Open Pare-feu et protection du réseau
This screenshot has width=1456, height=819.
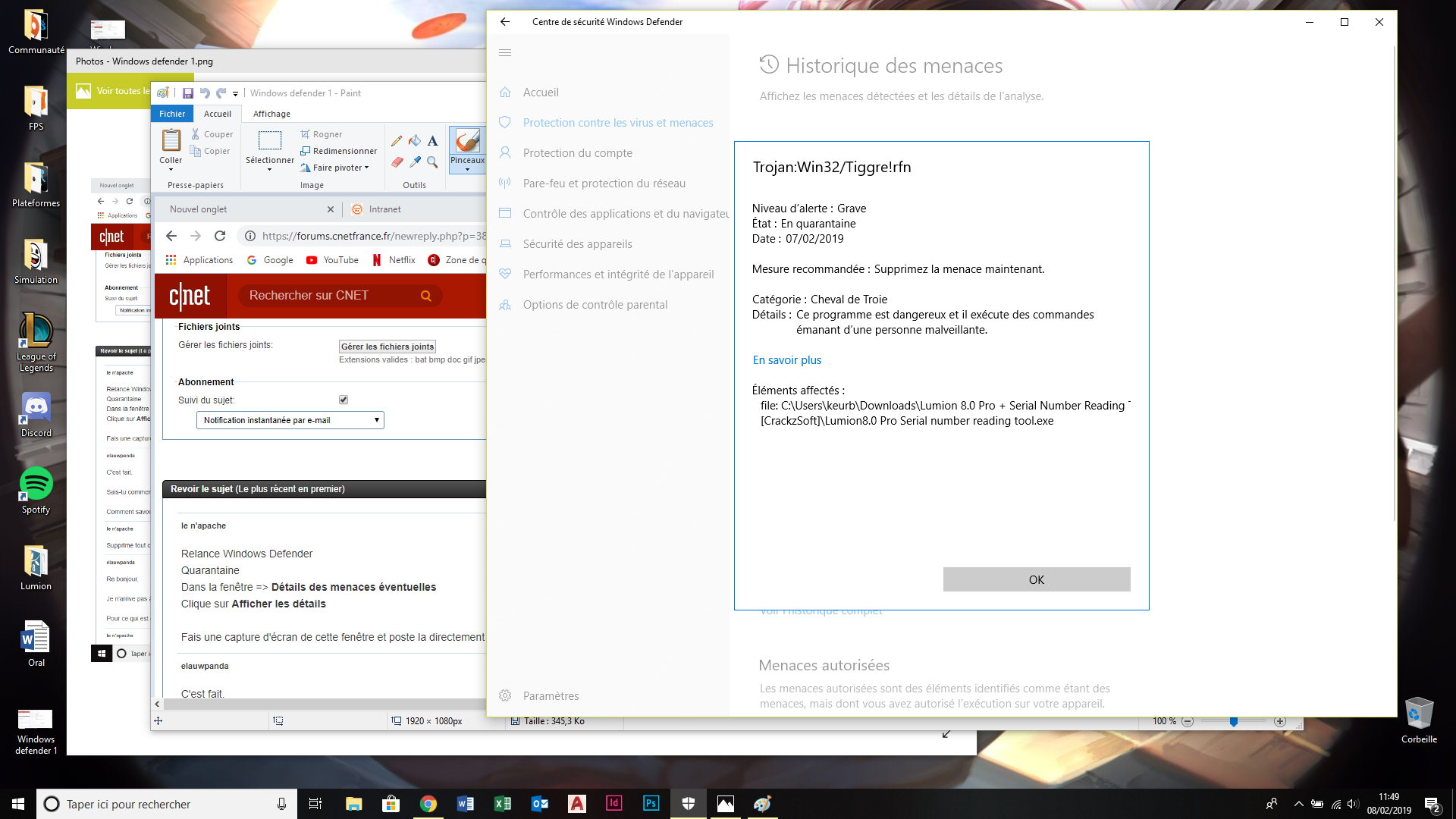point(604,184)
